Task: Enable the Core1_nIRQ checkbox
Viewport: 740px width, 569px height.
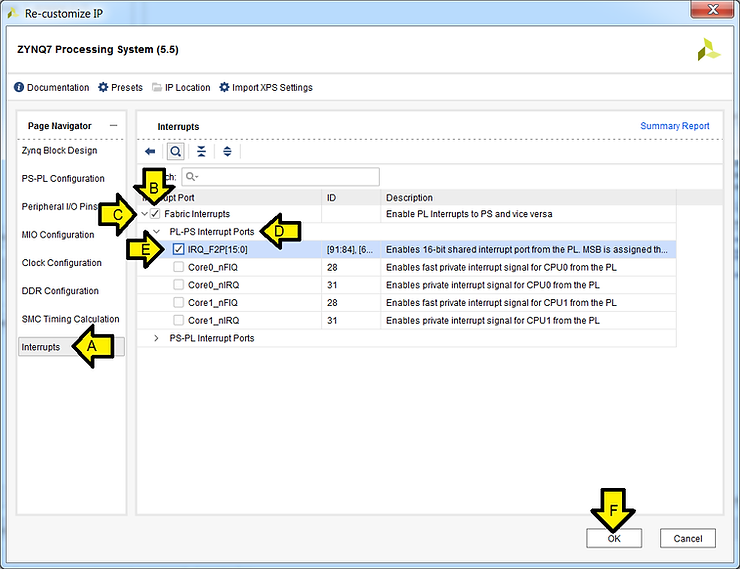Action: coord(178,321)
